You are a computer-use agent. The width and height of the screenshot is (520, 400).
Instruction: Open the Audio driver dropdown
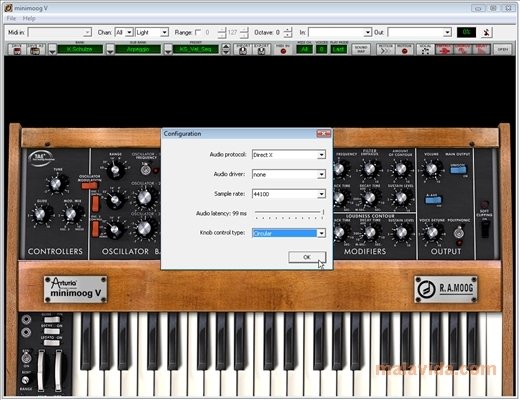click(289, 174)
